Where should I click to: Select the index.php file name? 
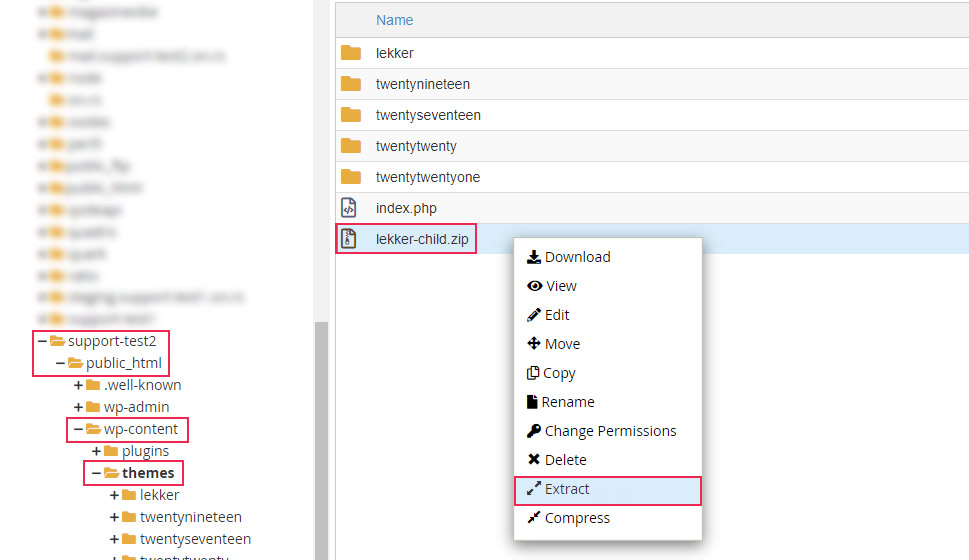point(406,208)
